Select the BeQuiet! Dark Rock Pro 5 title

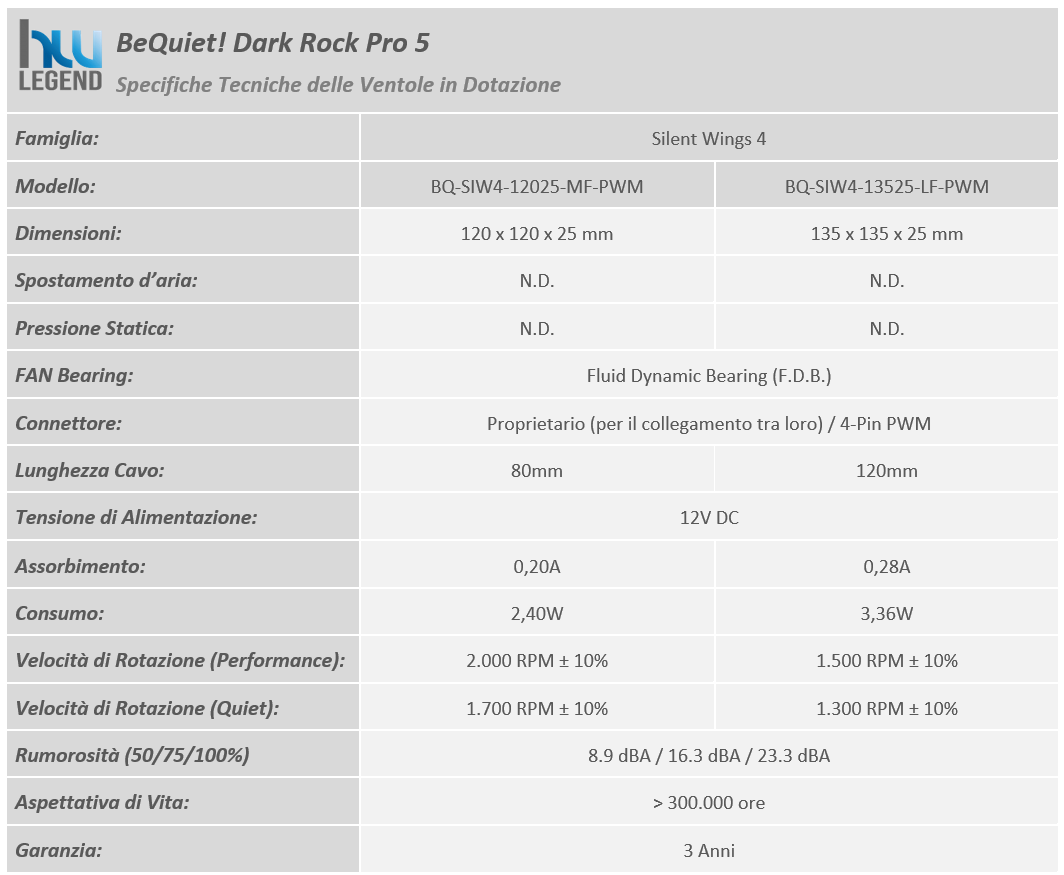(273, 43)
